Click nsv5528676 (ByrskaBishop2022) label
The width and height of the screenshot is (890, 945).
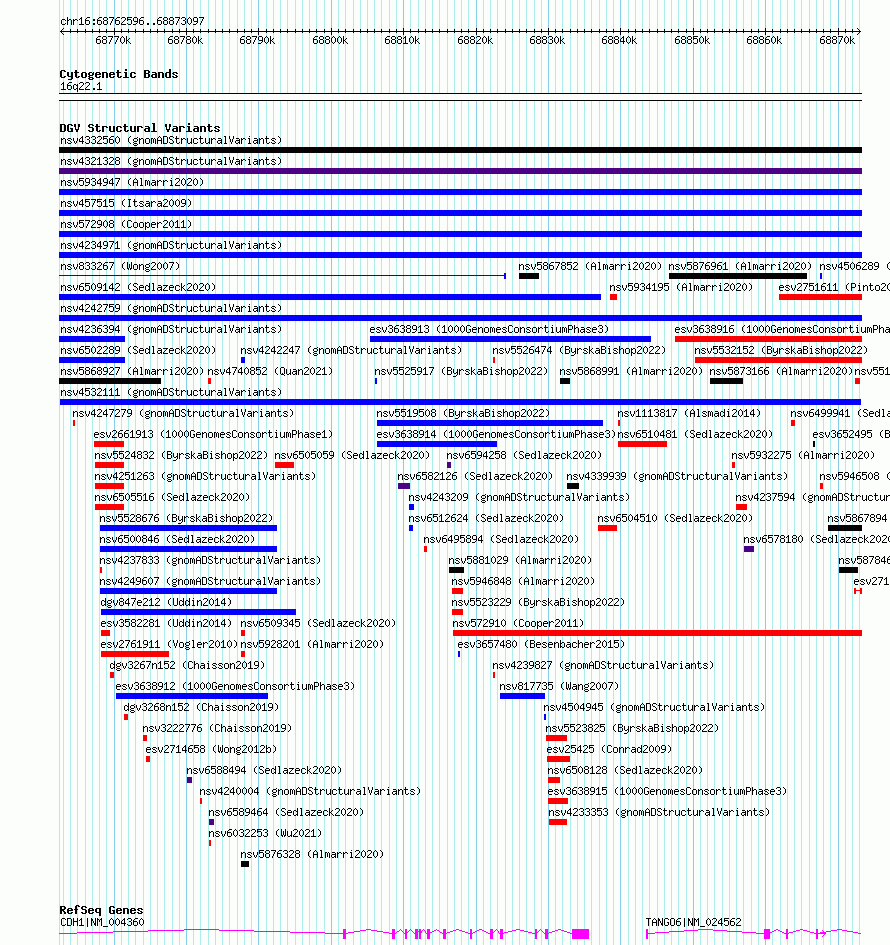(186, 519)
